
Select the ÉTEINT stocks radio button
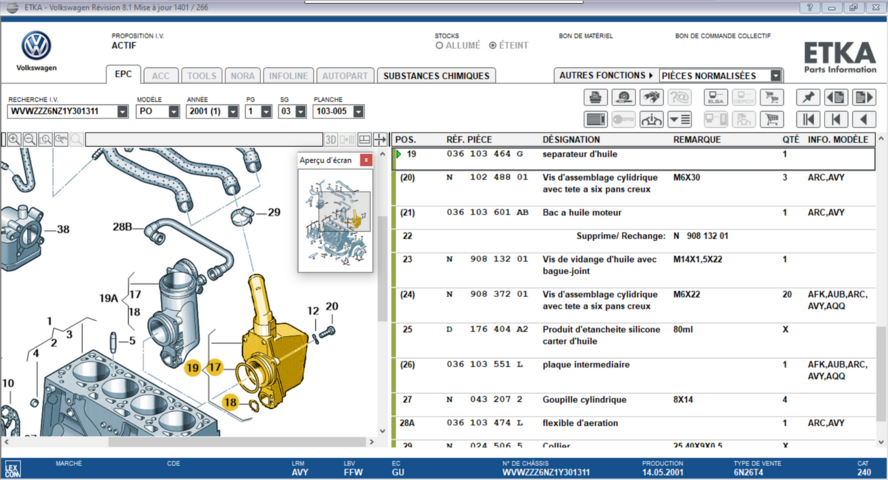coord(493,46)
